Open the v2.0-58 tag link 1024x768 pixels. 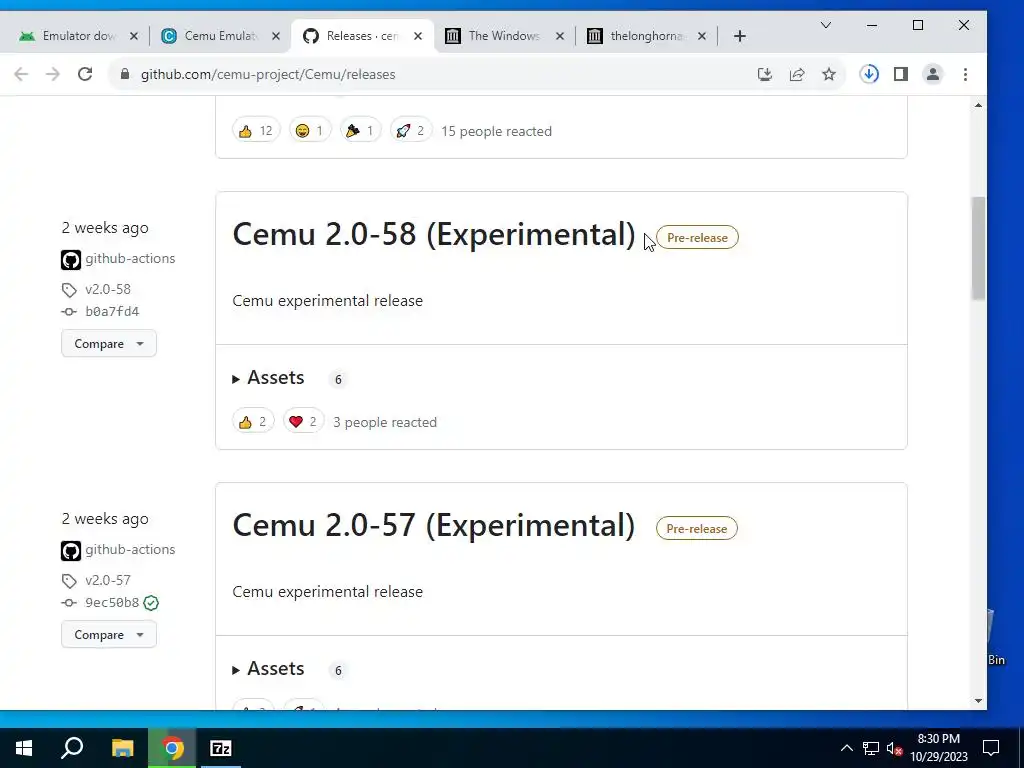[x=108, y=289]
